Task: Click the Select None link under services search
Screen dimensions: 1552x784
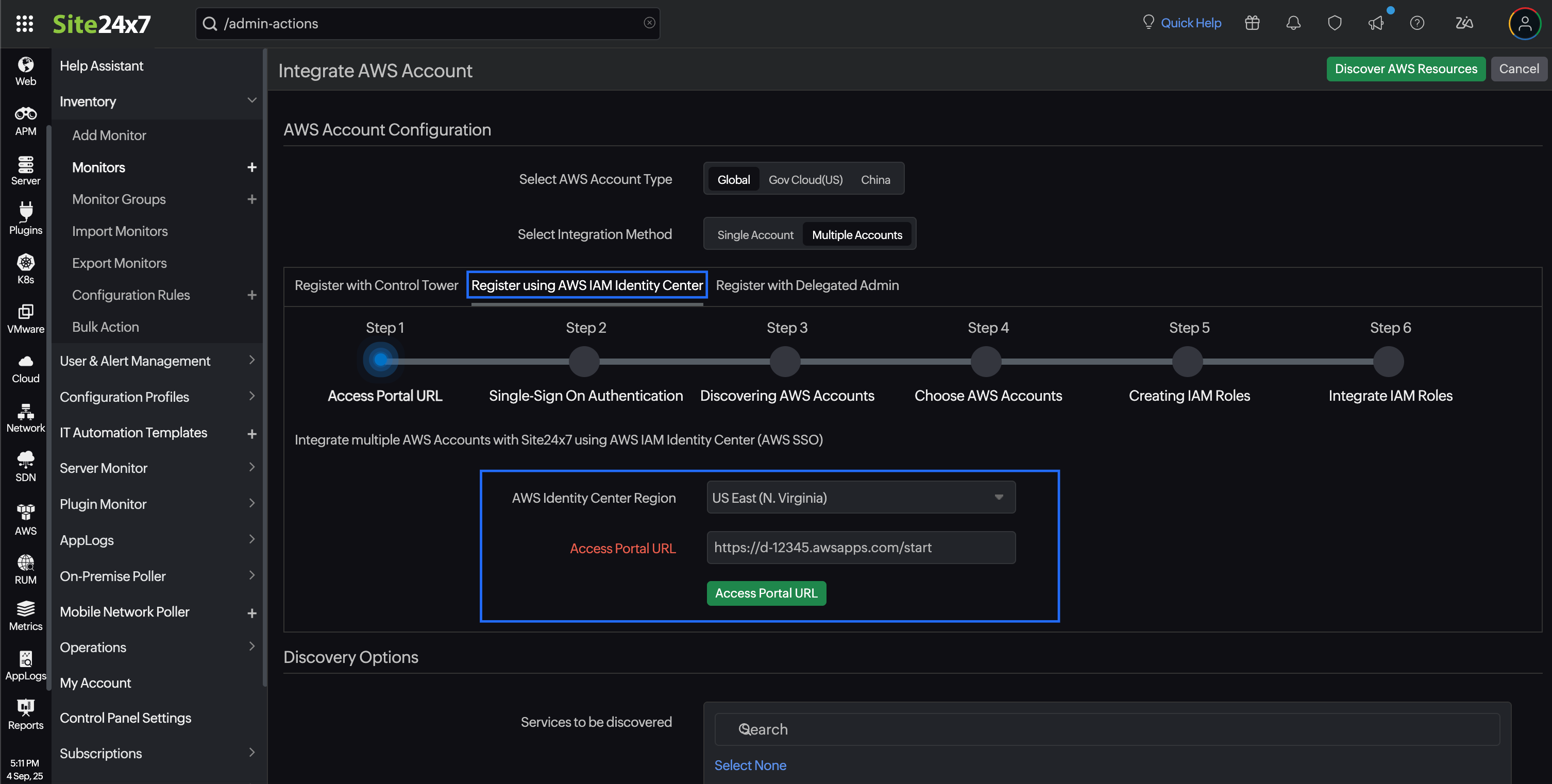Action: point(750,765)
